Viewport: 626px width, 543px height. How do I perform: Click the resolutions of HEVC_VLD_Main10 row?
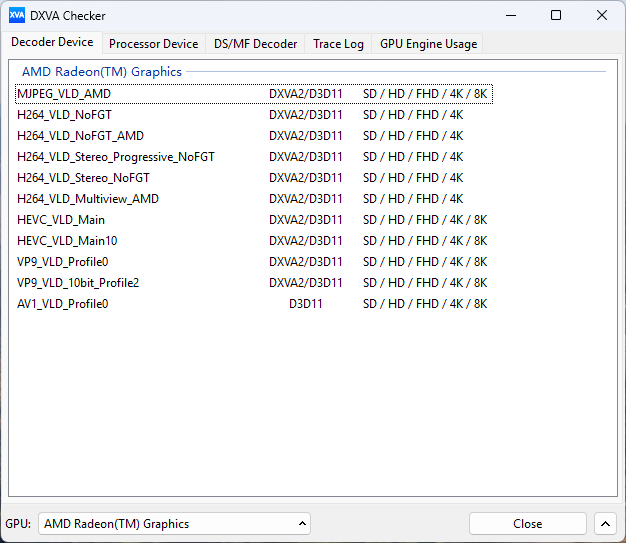tap(425, 241)
